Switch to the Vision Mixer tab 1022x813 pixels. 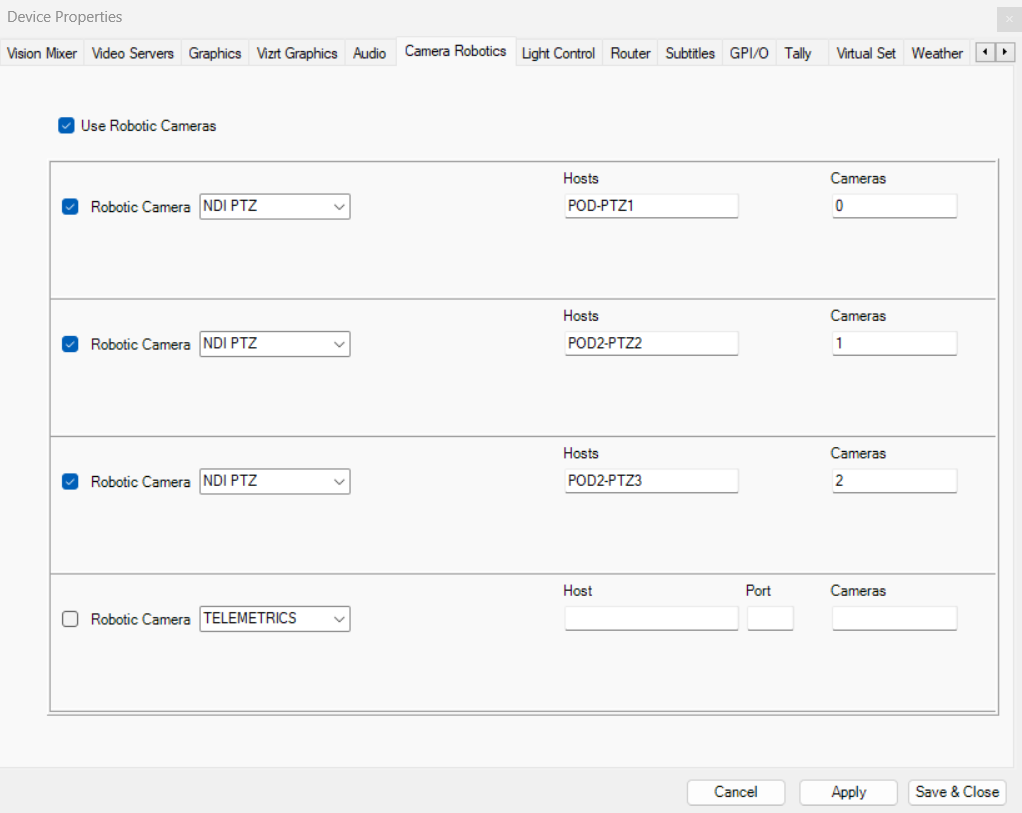[42, 54]
